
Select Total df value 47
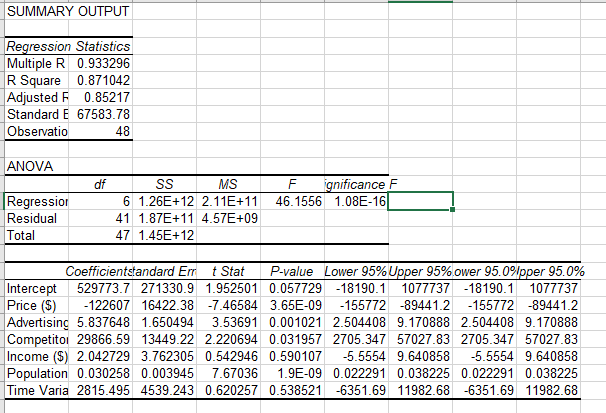[100, 235]
